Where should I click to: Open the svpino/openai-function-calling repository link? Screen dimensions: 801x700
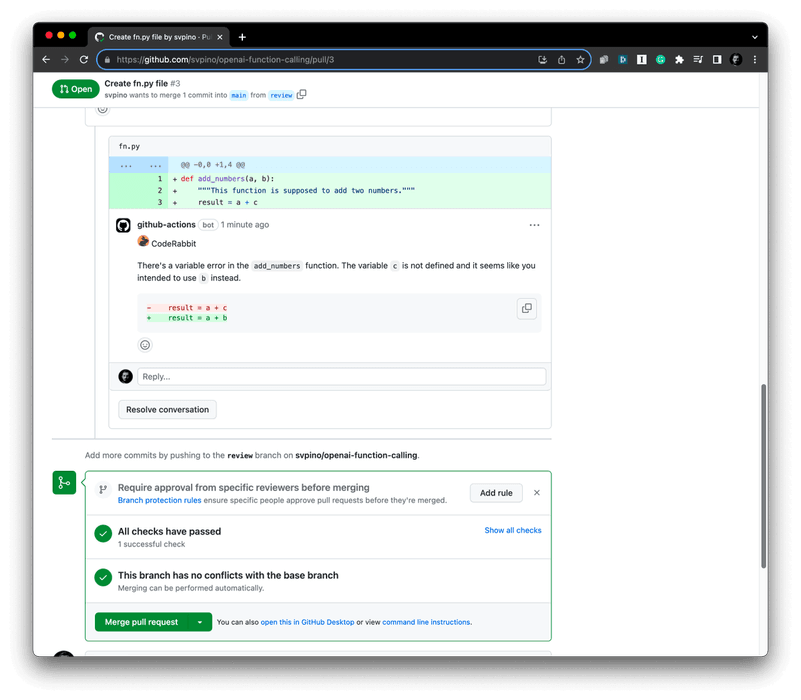coord(356,455)
